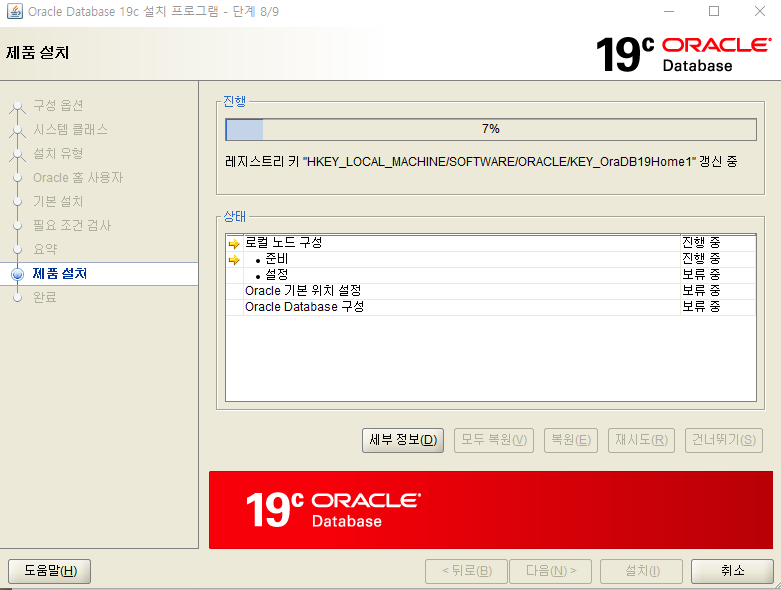Viewport: 781px width, 590px height.
Task: Click the arrow icon beside 준비 row
Action: coord(234,260)
